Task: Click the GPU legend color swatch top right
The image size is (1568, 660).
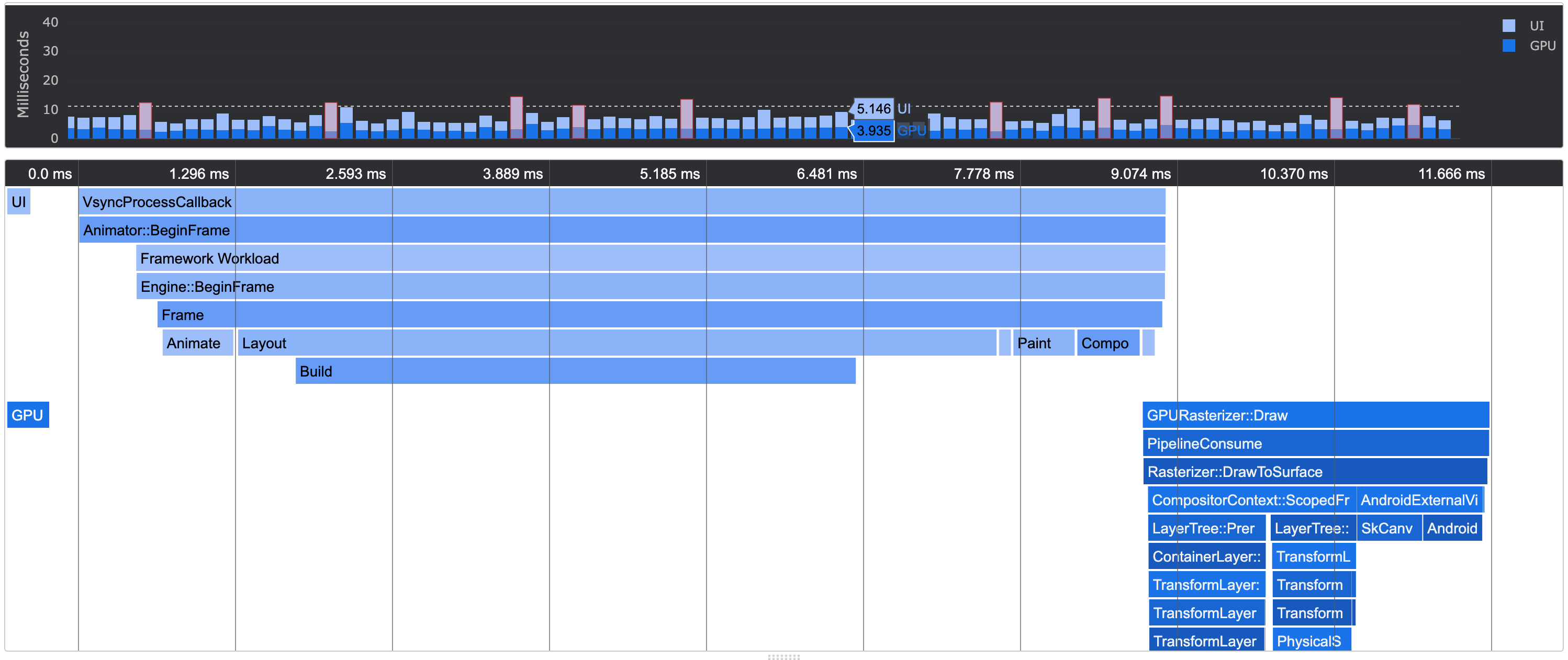Action: click(1508, 45)
